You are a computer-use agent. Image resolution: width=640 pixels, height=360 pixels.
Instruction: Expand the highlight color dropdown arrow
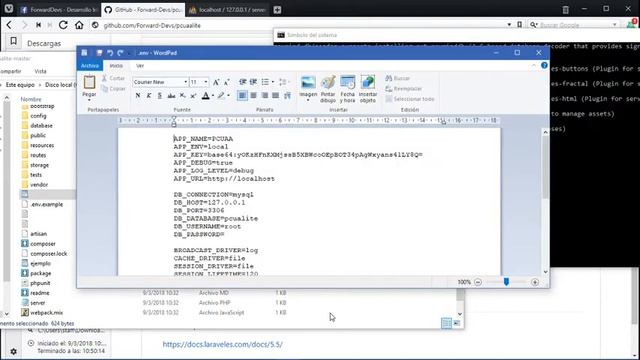pos(228,96)
